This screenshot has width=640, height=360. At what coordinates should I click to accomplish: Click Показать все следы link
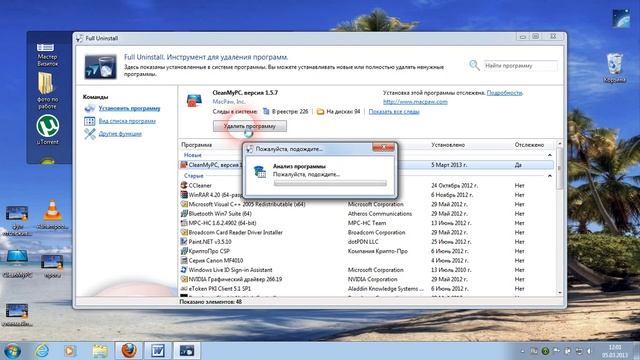394,111
